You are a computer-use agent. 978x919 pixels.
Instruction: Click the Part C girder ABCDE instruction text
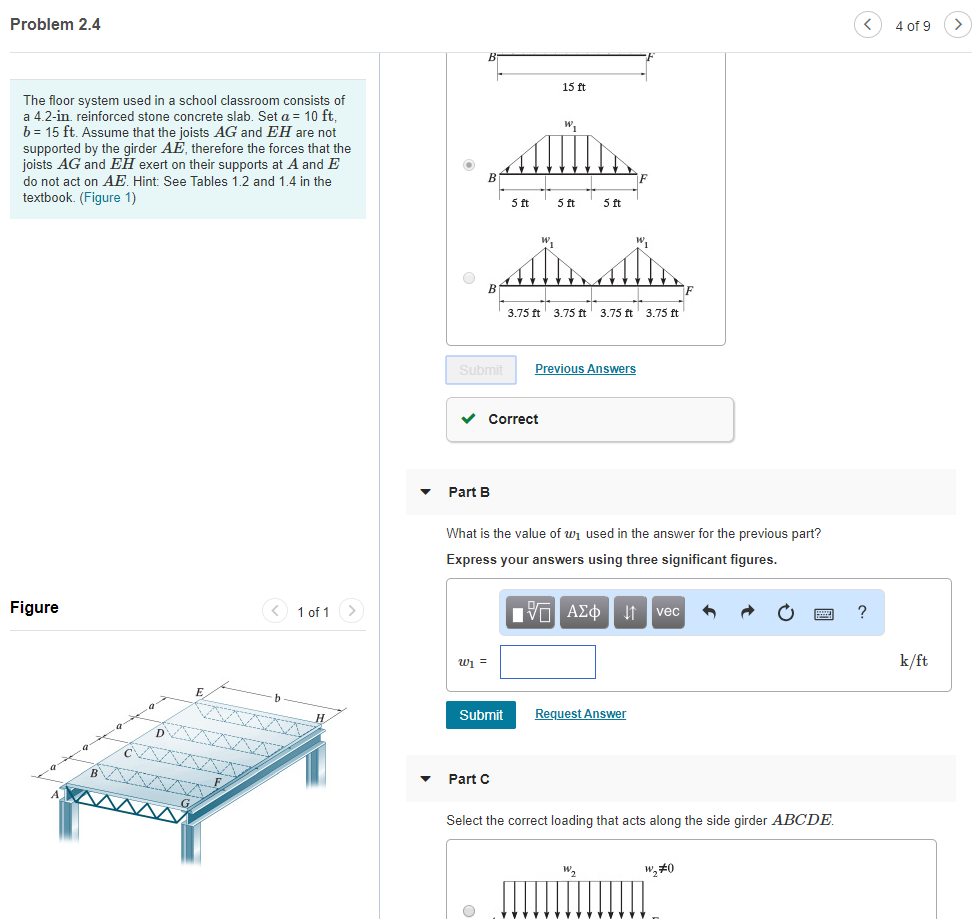tap(640, 820)
